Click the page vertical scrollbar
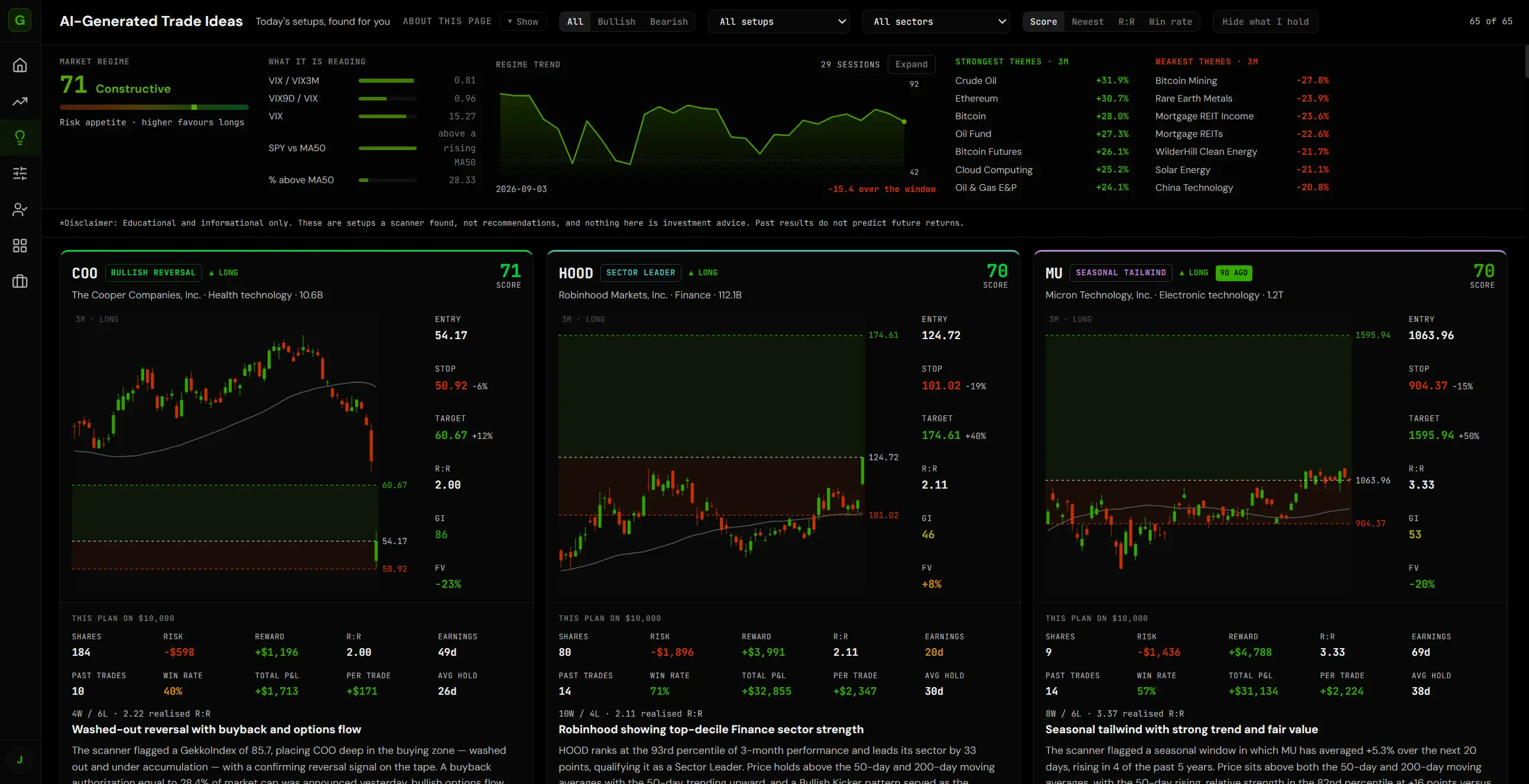This screenshot has height=784, width=1529. (x=1525, y=61)
